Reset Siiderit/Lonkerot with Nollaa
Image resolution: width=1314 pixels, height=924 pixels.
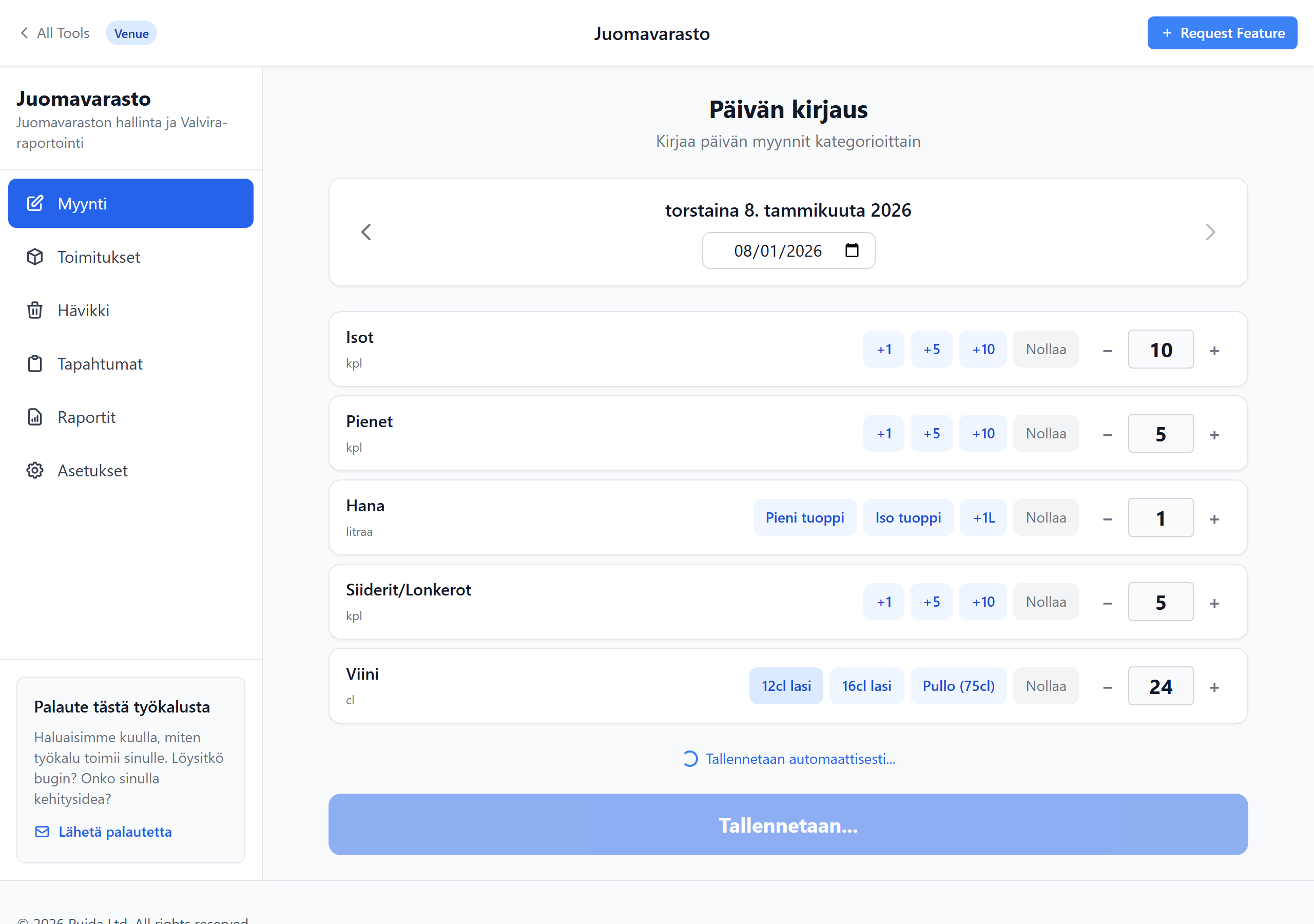[x=1045, y=602]
